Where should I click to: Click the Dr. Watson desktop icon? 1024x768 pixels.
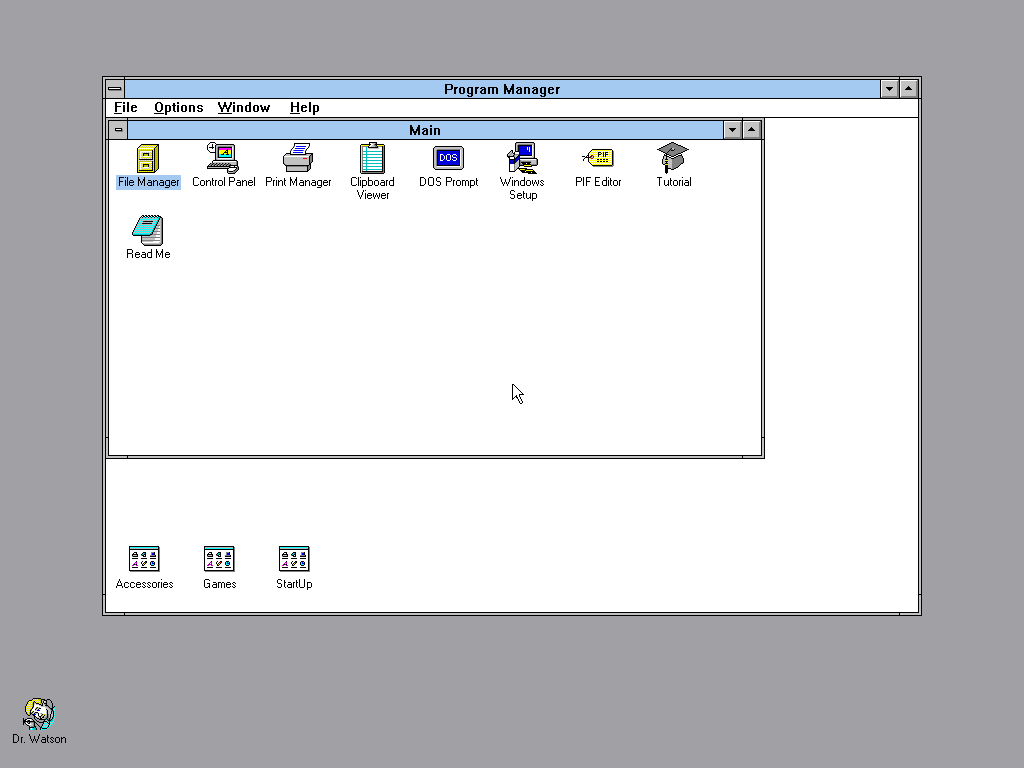(39, 713)
